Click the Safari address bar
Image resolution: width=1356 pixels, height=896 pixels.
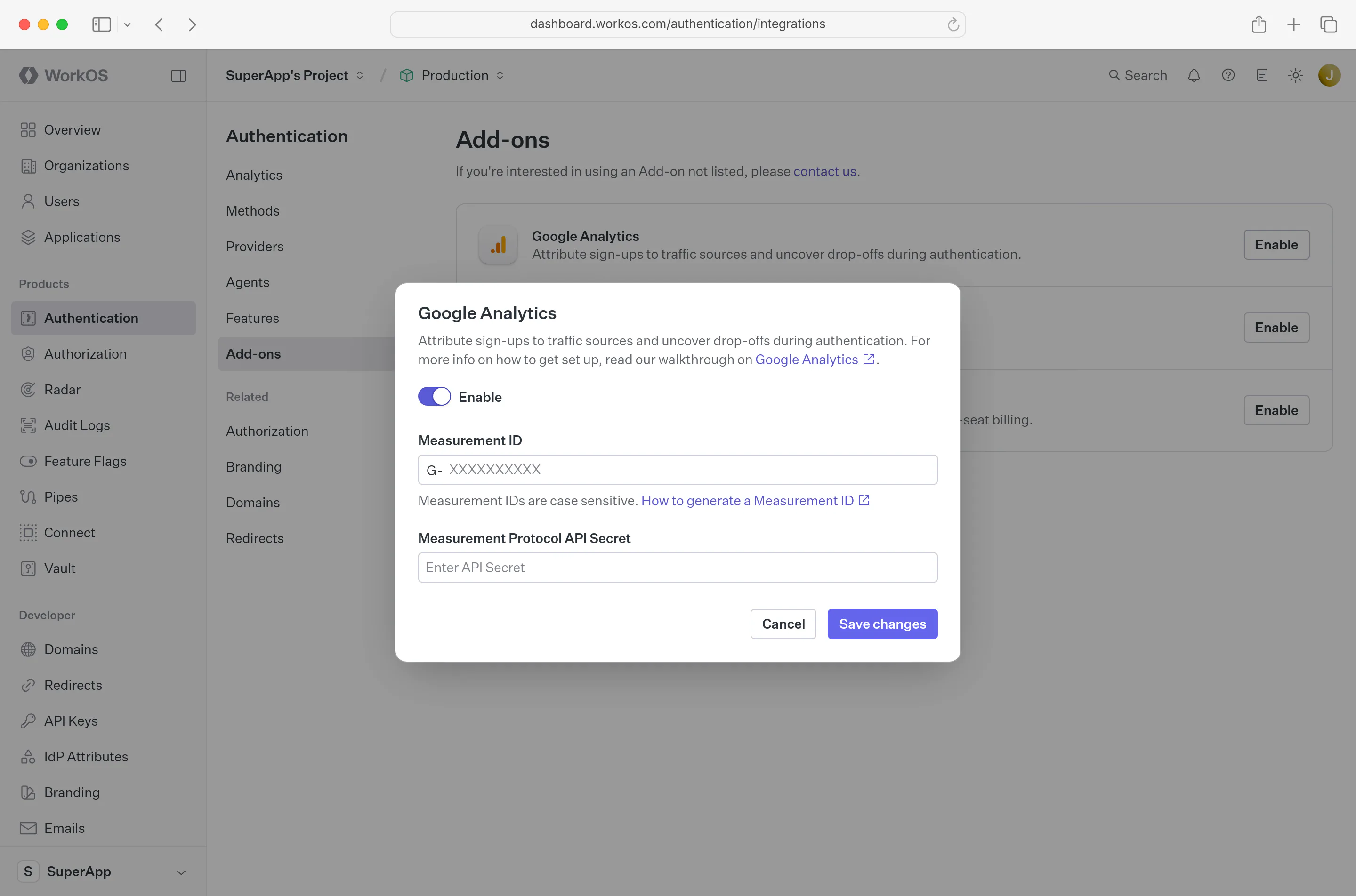click(678, 24)
